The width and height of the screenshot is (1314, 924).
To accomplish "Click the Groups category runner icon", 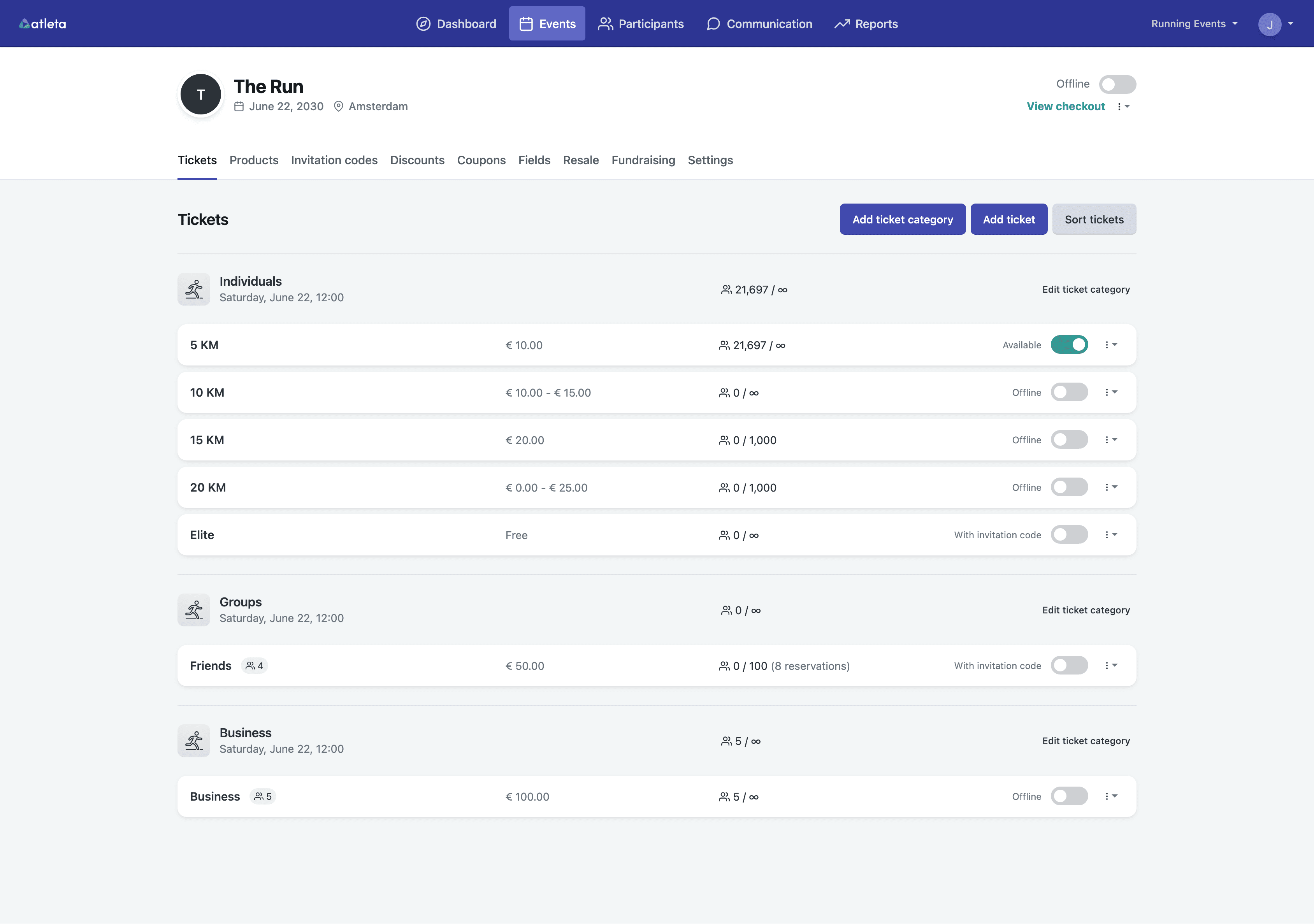I will click(194, 610).
